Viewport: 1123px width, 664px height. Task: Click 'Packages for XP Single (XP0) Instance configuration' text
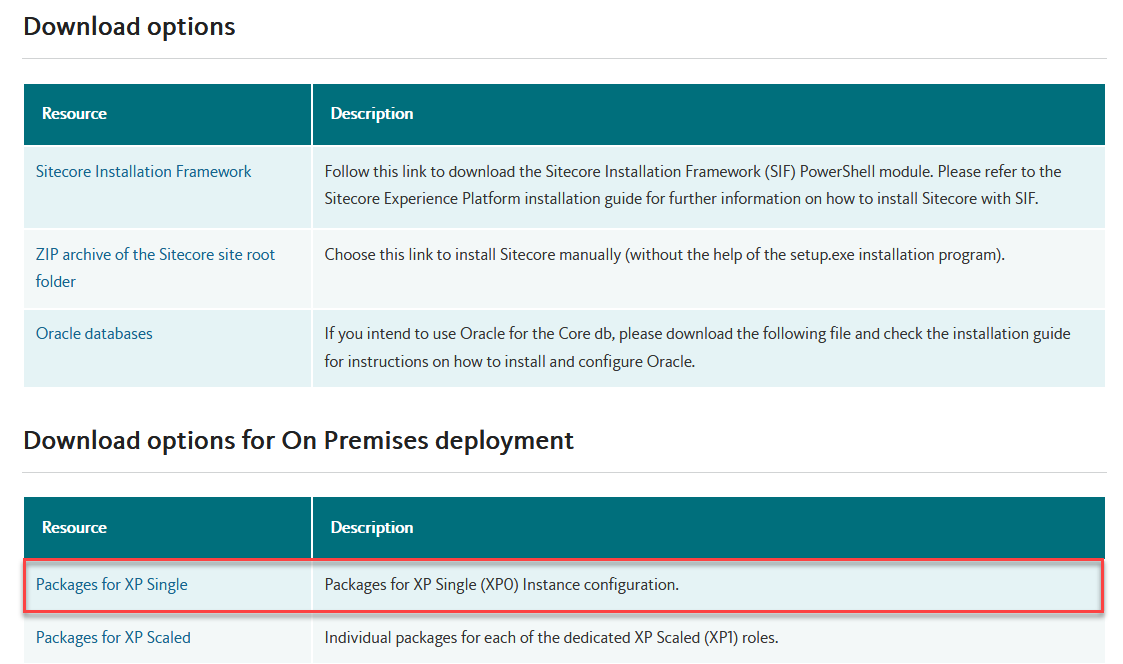pos(501,584)
